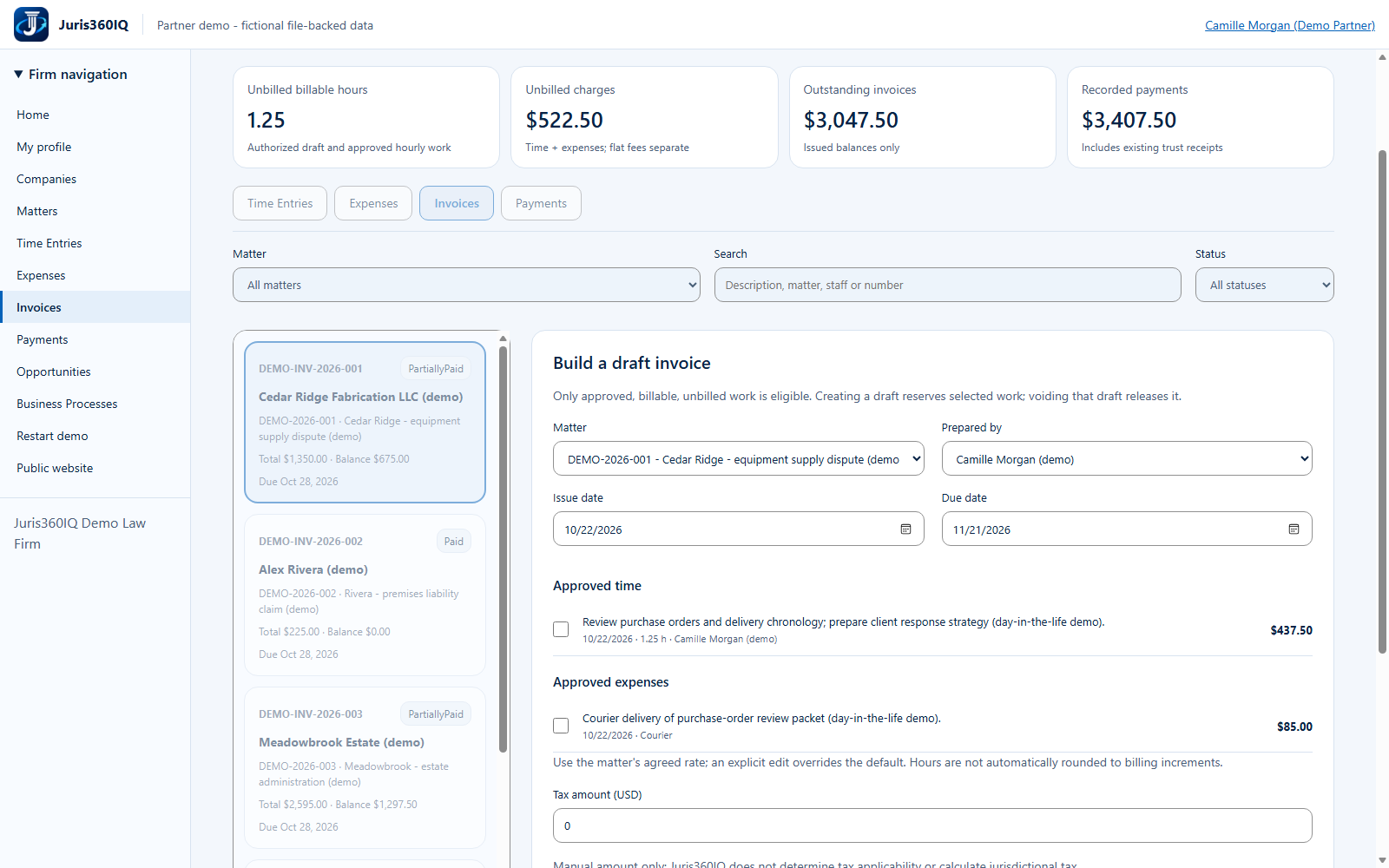The image size is (1389, 868).
Task: Open Matters in sidebar
Action: click(x=95, y=211)
